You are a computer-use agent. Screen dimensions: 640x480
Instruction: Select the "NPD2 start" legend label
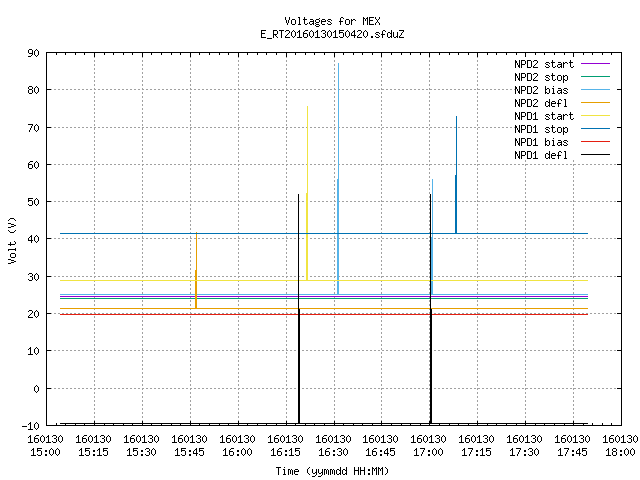pyautogui.click(x=544, y=64)
